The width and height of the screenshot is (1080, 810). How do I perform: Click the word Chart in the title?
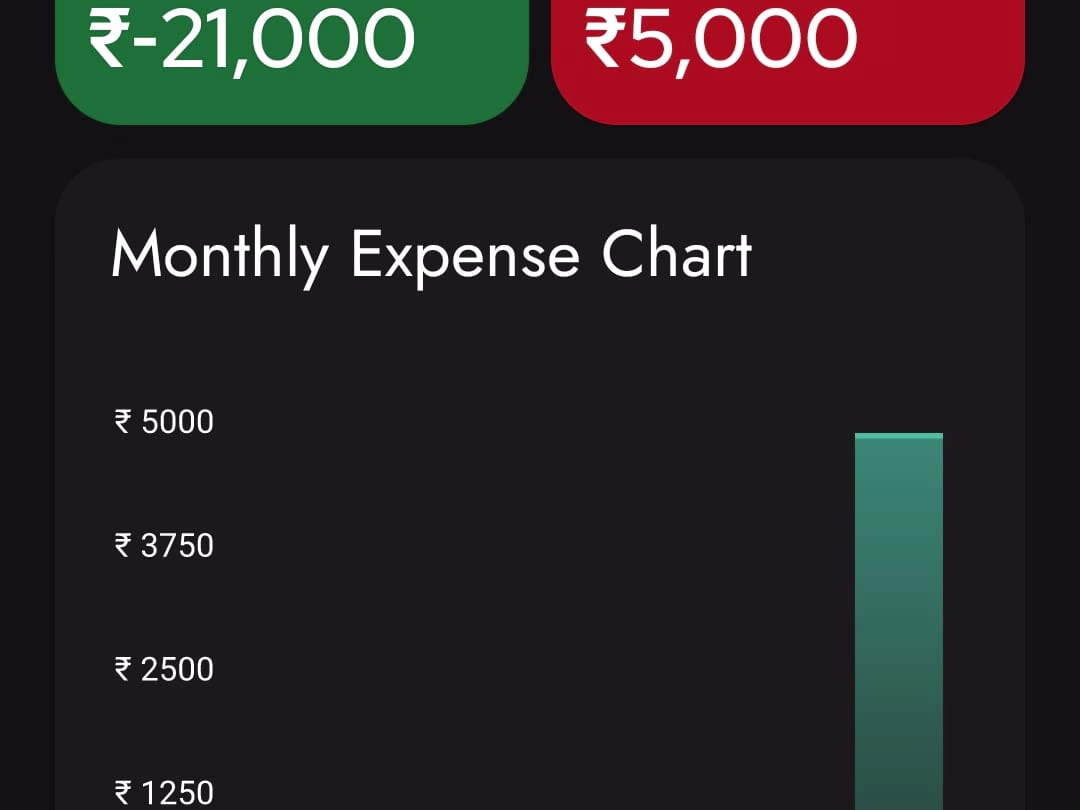click(x=676, y=255)
